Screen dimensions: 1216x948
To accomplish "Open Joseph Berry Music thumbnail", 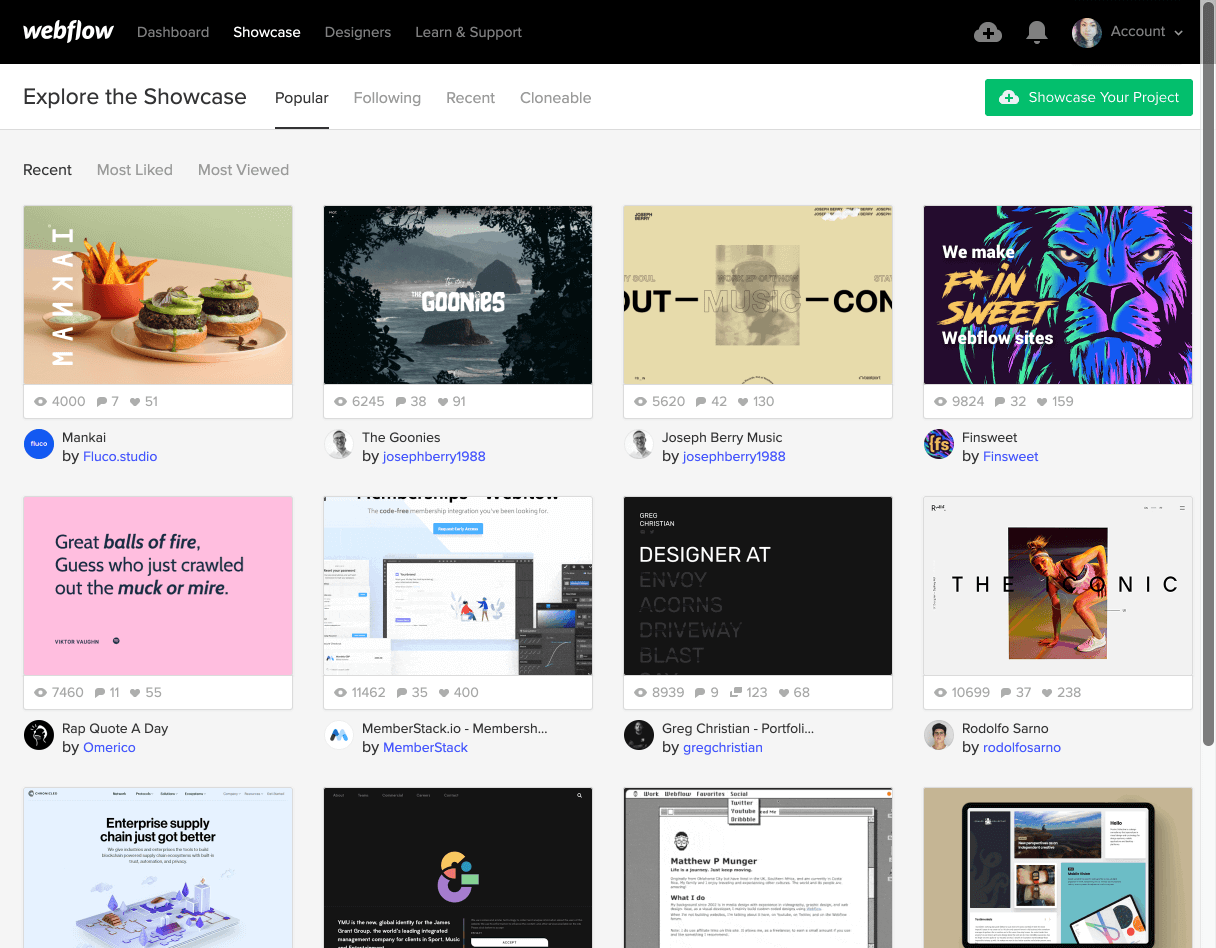I will [x=758, y=295].
